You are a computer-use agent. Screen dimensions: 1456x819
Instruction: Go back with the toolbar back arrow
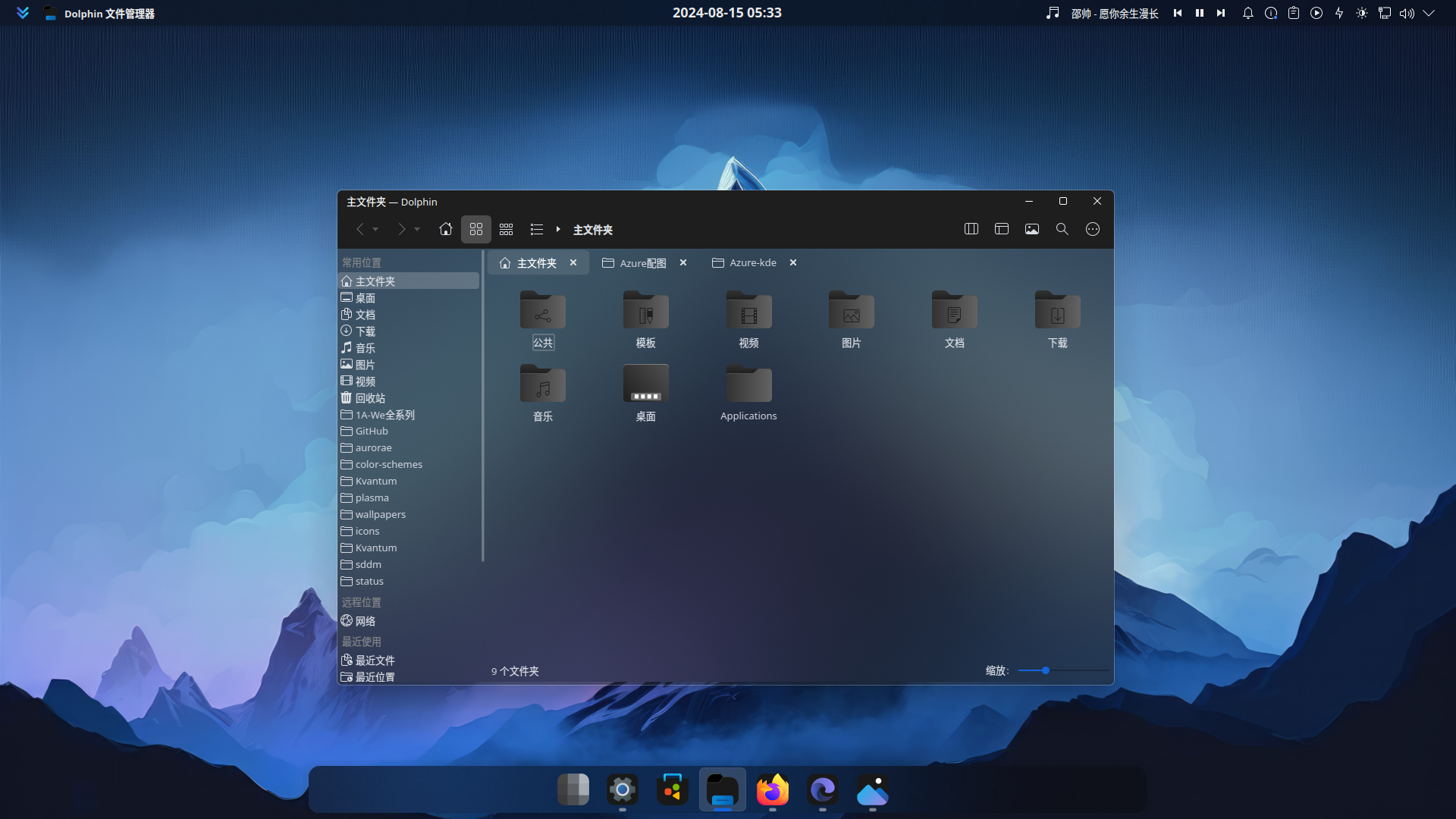(359, 229)
